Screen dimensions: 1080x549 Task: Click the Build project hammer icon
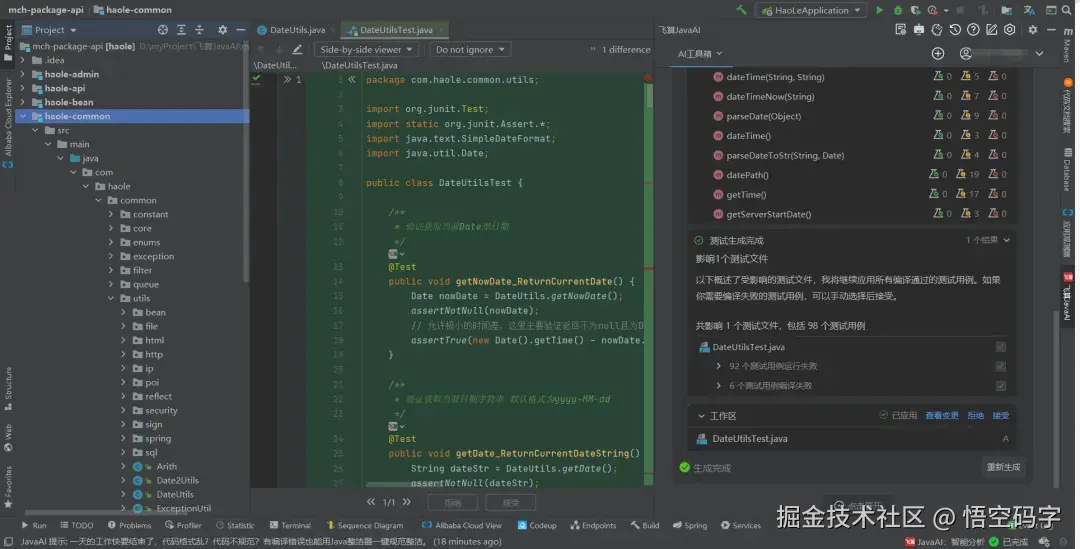tap(741, 10)
